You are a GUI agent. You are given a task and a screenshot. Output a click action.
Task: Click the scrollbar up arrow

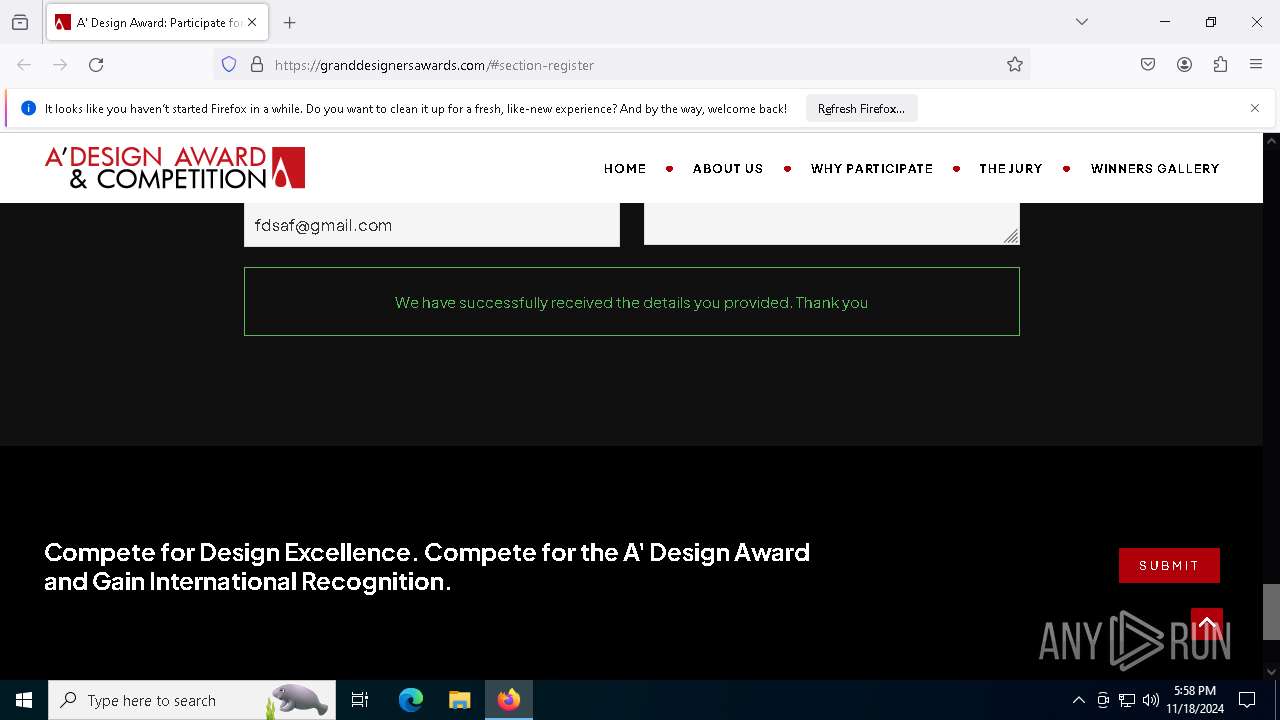click(x=1271, y=141)
